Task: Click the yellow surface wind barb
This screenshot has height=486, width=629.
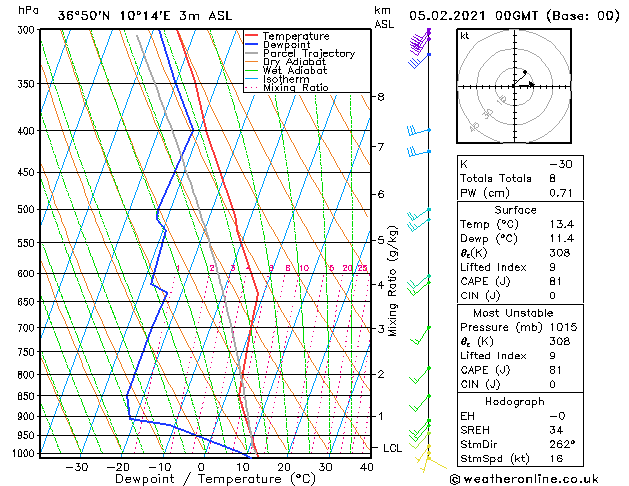Action: [x=431, y=461]
